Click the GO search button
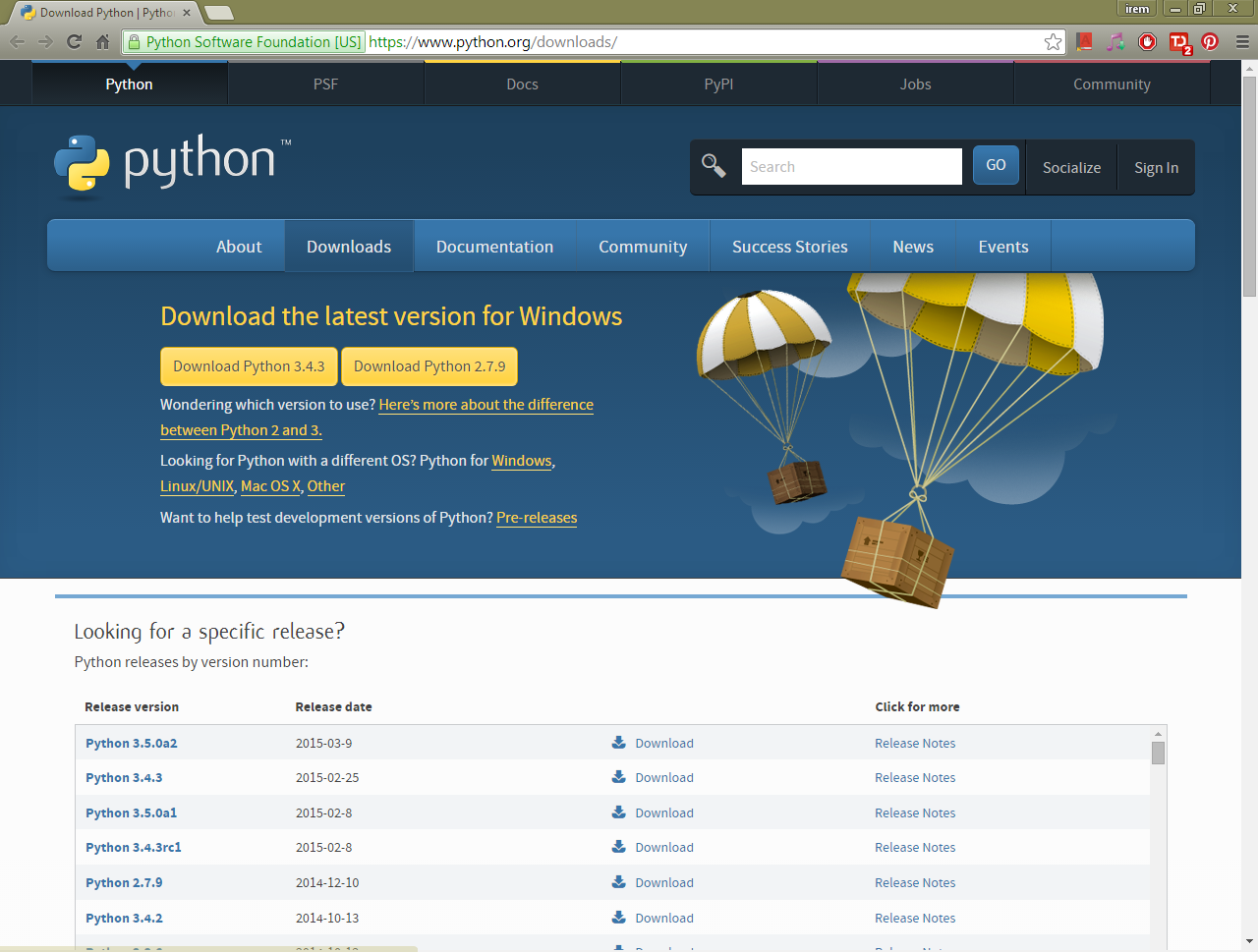Screen dimensions: 1258x952 click(996, 165)
